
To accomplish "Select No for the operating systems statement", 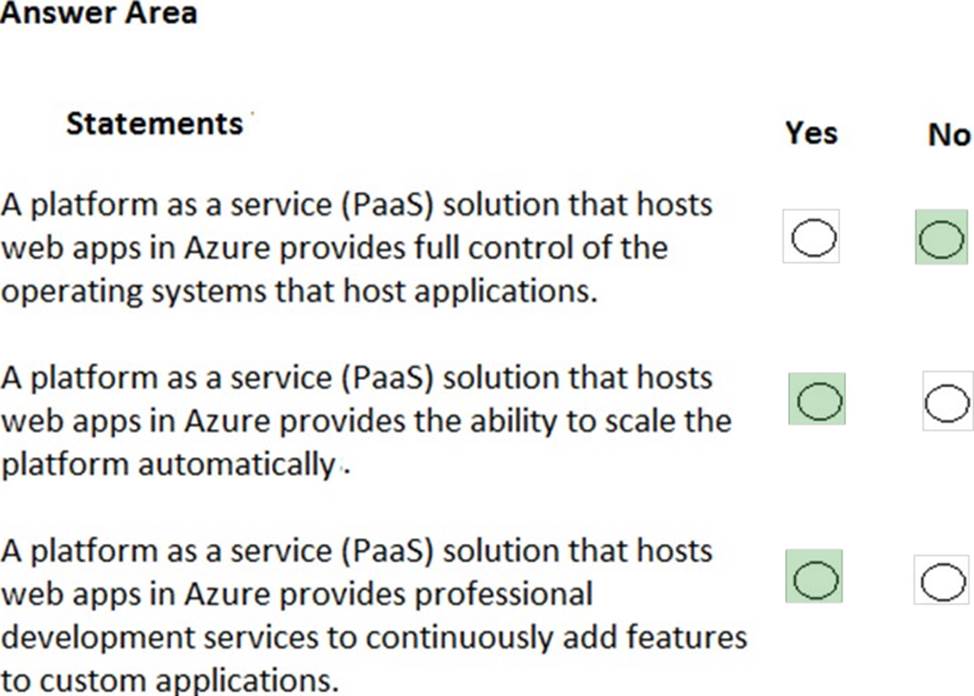I will pyautogui.click(x=941, y=237).
